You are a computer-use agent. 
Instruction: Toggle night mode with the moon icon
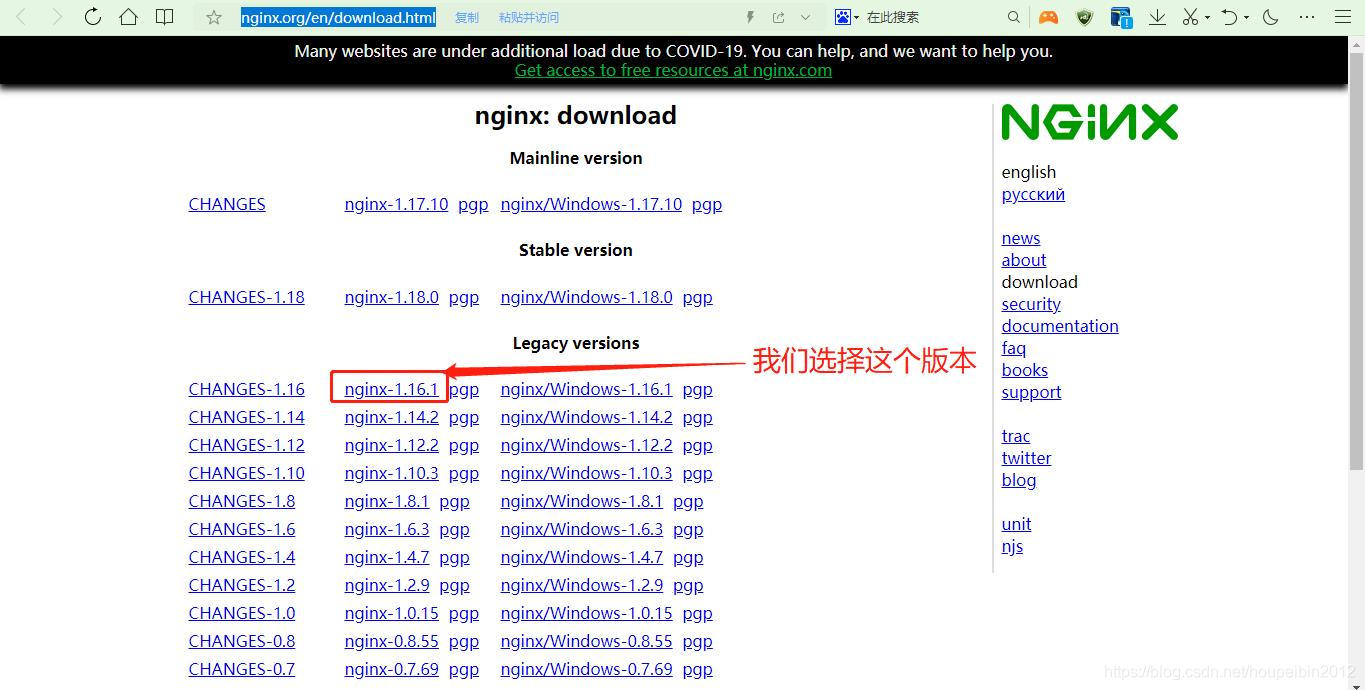point(1271,17)
